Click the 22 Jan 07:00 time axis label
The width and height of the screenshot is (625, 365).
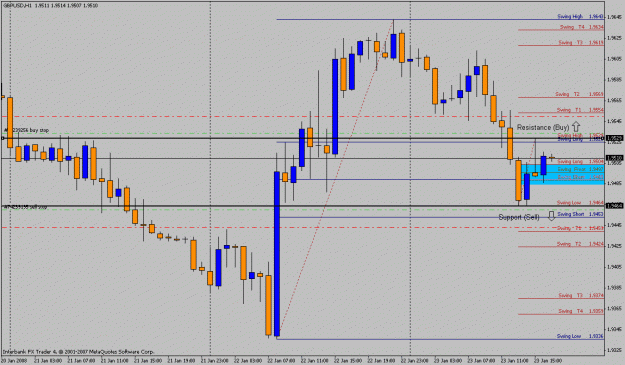point(281,361)
